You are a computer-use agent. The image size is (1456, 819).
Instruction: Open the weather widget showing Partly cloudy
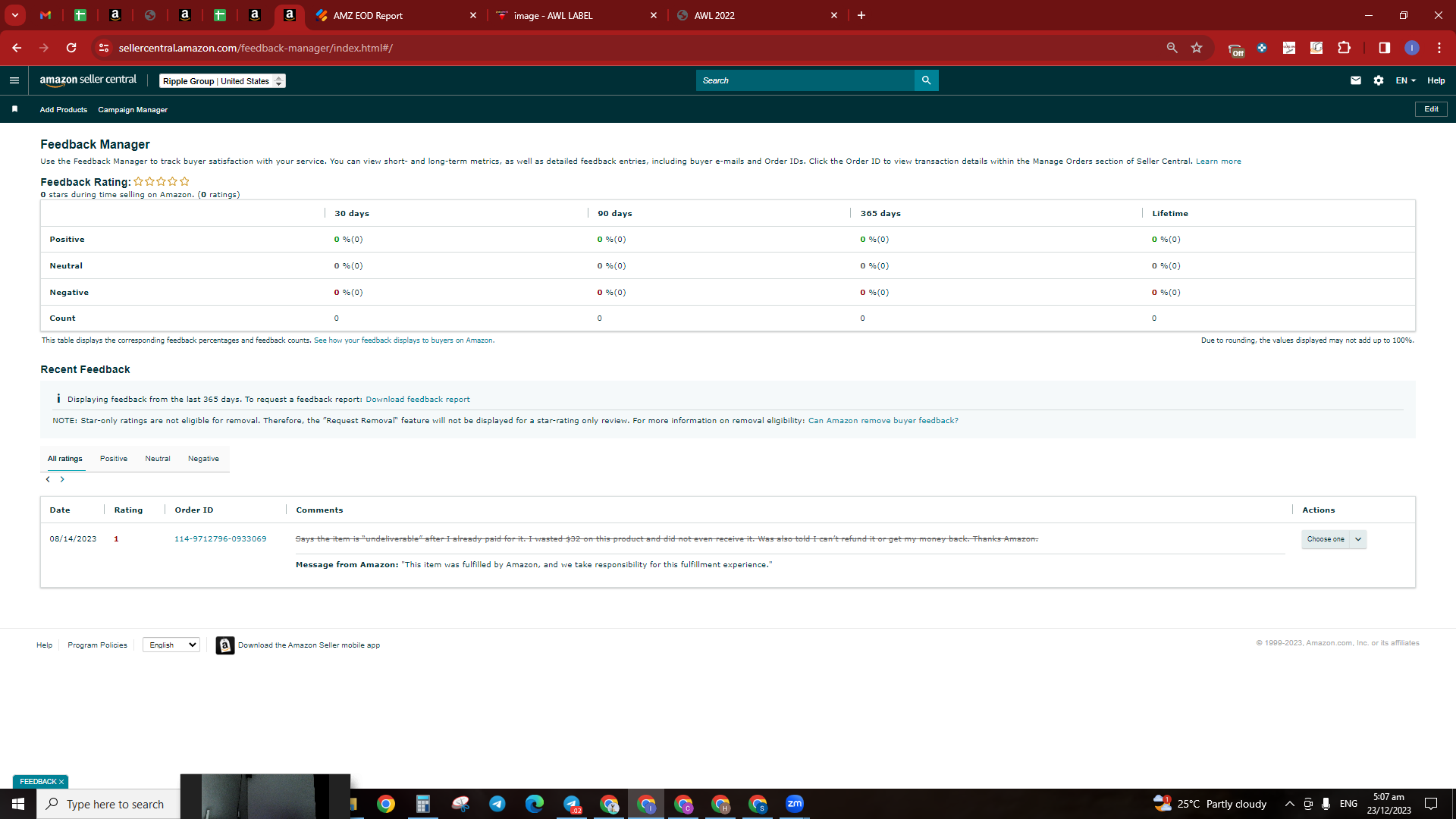pyautogui.click(x=1210, y=804)
